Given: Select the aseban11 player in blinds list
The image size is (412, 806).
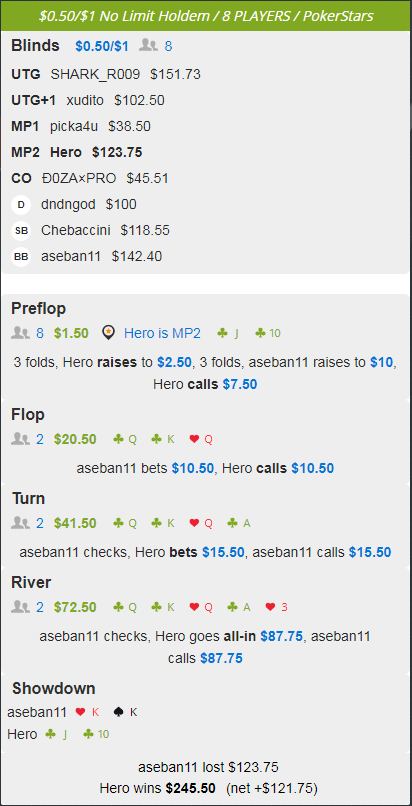Looking at the screenshot, I should click(71, 256).
